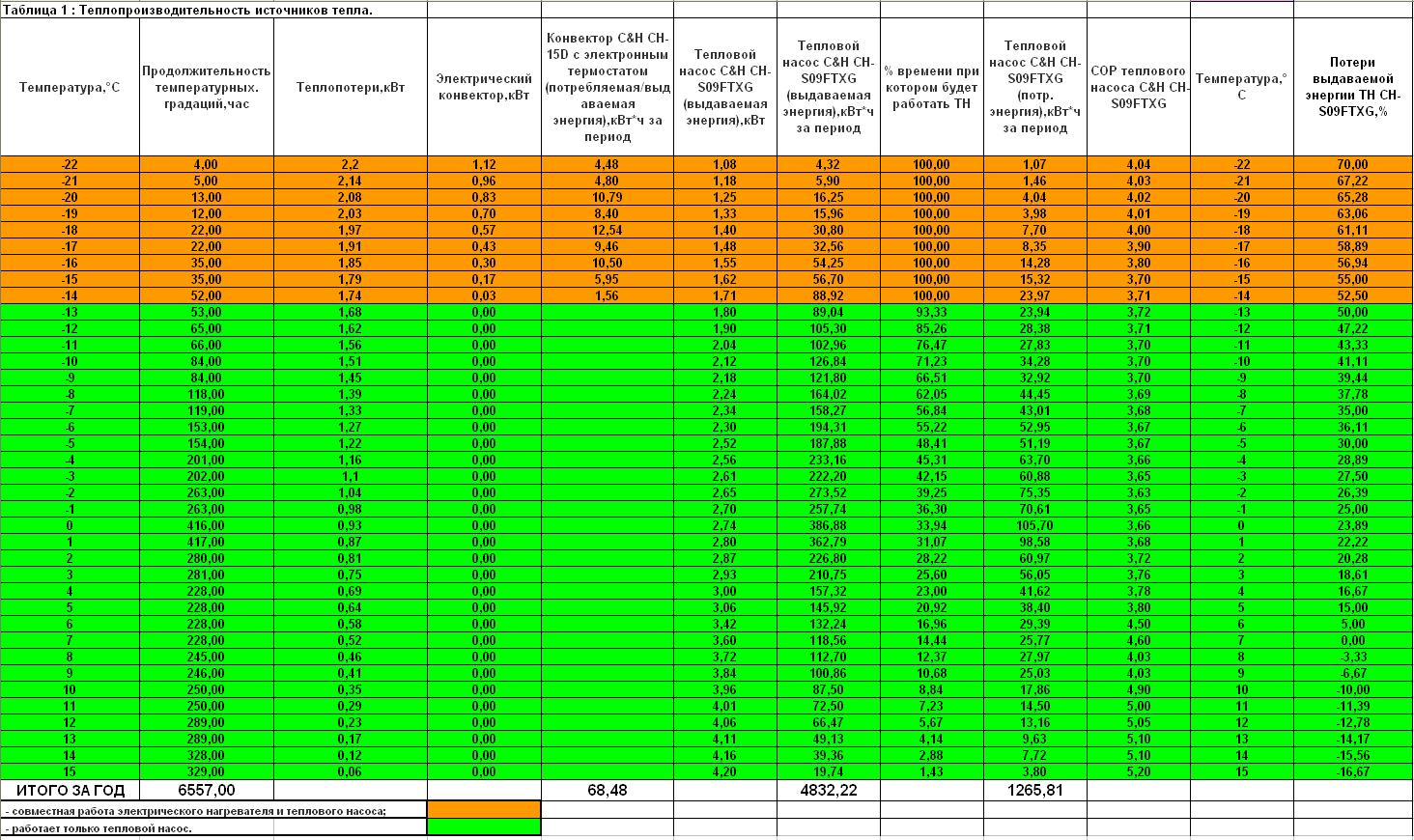The image size is (1414, 840).
Task: Click the consumed energy total 1265,81
Action: coord(1035,790)
